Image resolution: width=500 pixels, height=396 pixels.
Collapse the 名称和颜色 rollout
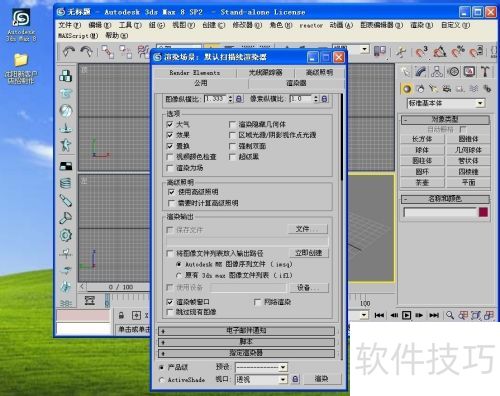tap(445, 199)
